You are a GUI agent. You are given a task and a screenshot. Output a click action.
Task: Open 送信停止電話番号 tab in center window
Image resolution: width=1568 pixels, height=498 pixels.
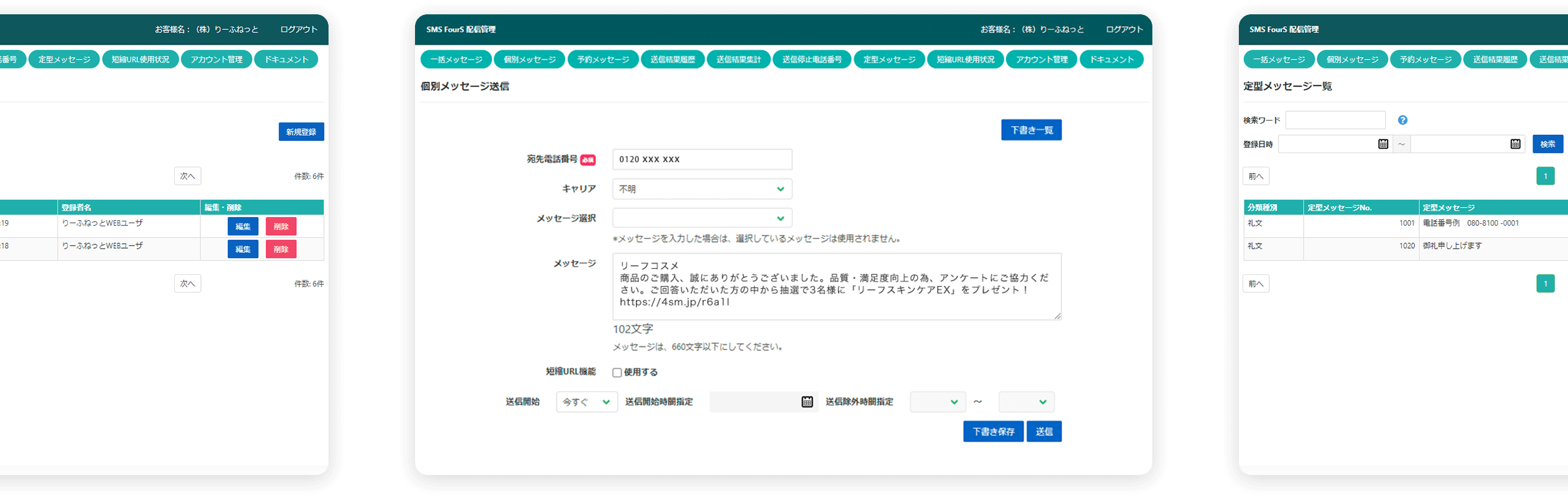[x=812, y=60]
